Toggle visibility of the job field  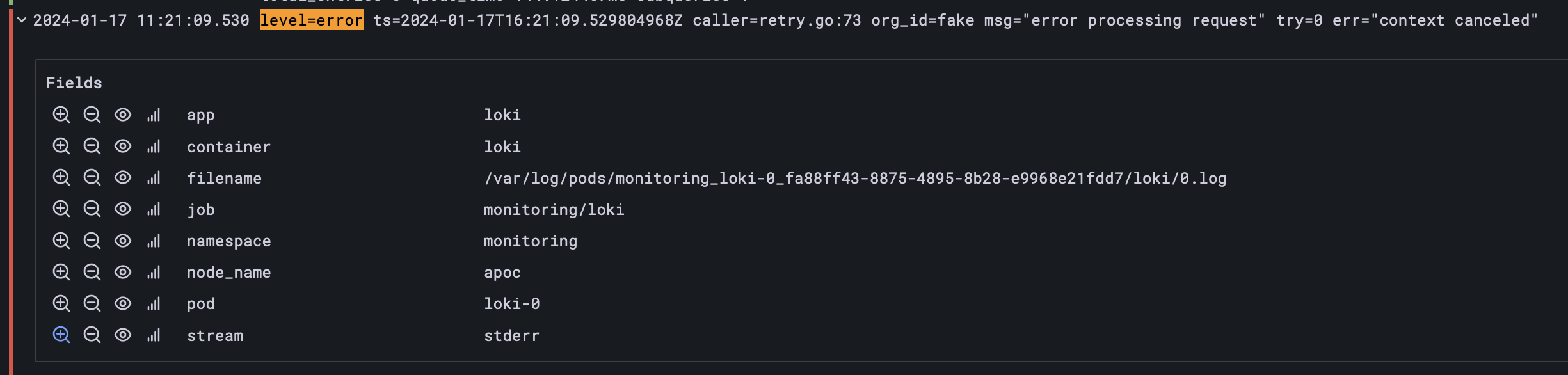click(x=122, y=209)
